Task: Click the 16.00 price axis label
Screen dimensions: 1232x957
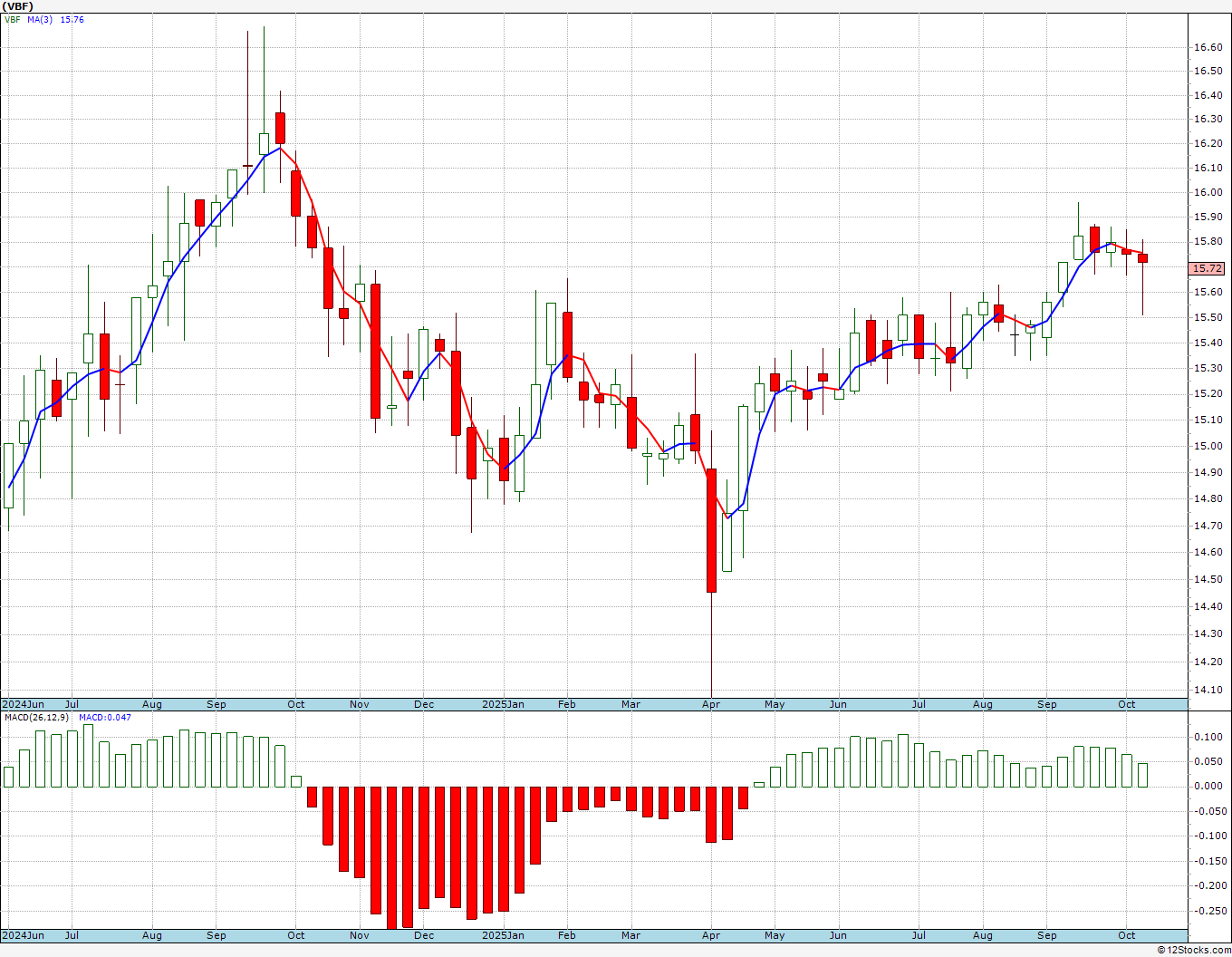Action: (1208, 192)
